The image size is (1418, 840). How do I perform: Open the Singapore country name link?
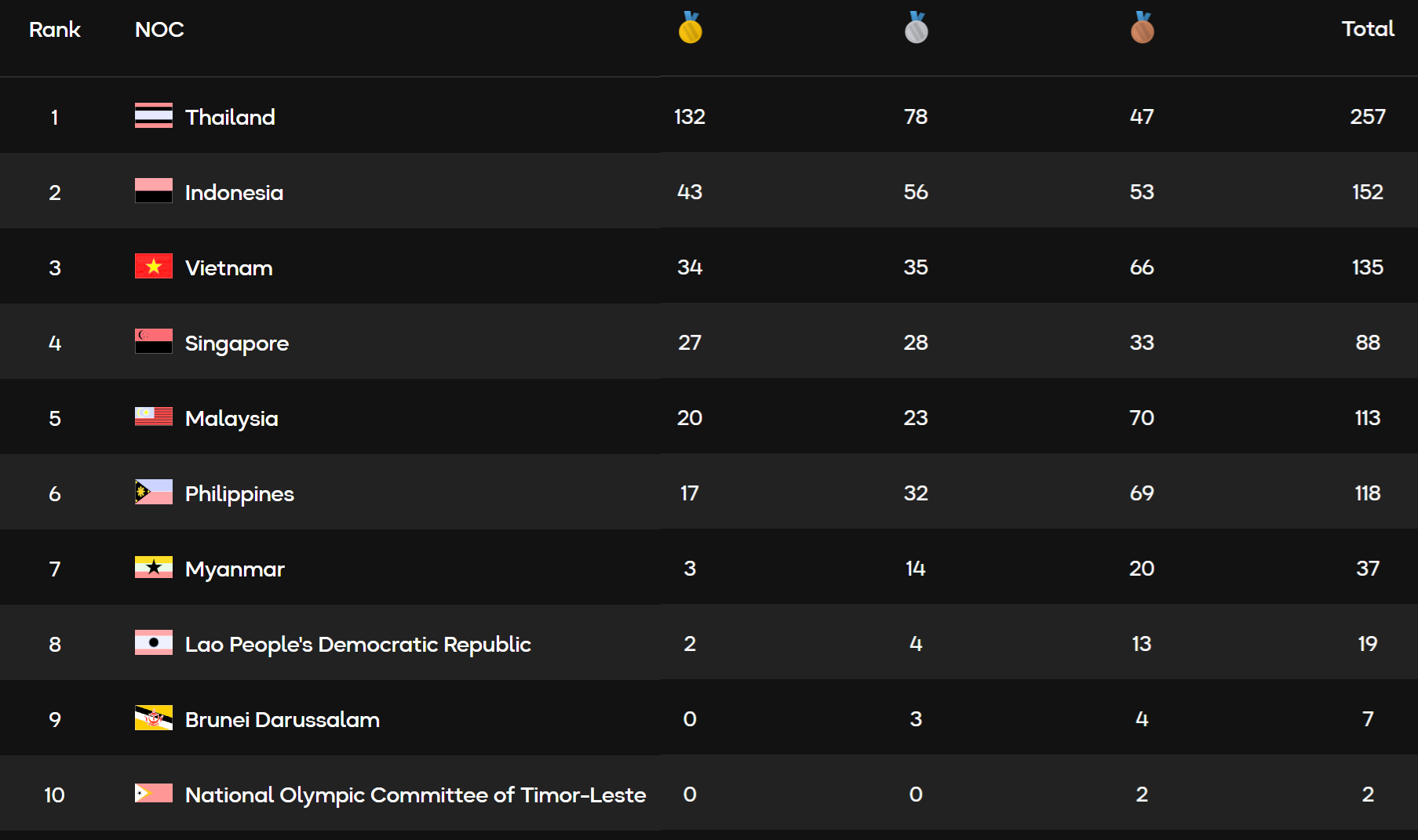click(x=237, y=344)
